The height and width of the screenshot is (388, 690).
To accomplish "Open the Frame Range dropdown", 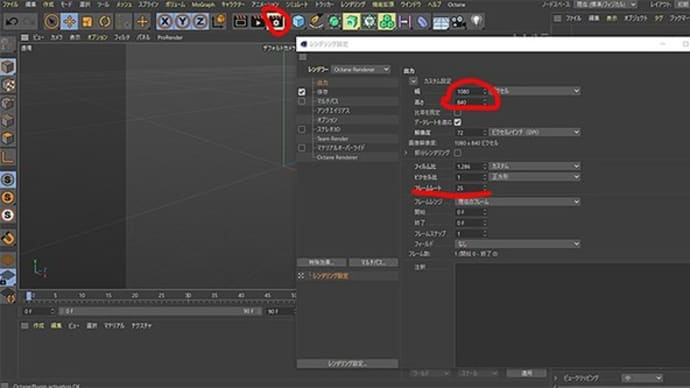I will pos(517,201).
